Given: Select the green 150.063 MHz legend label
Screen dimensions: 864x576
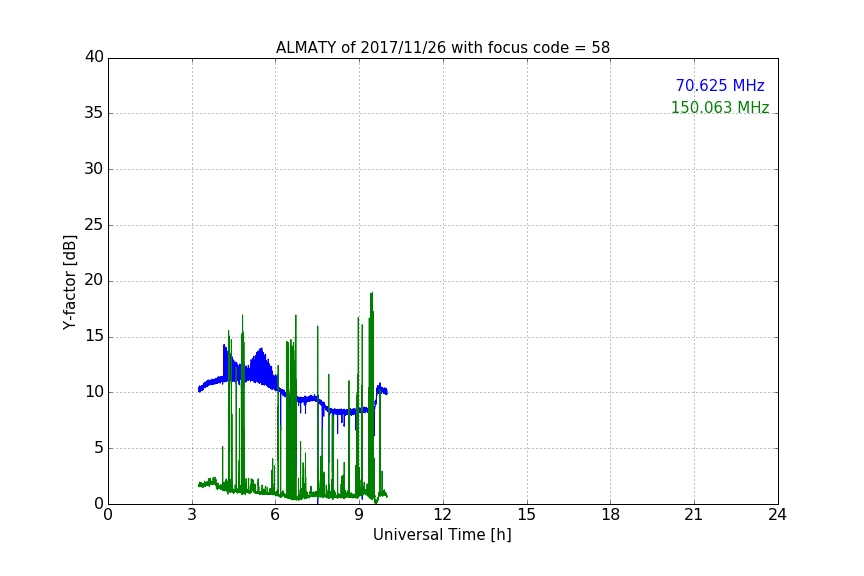Looking at the screenshot, I should tap(720, 107).
